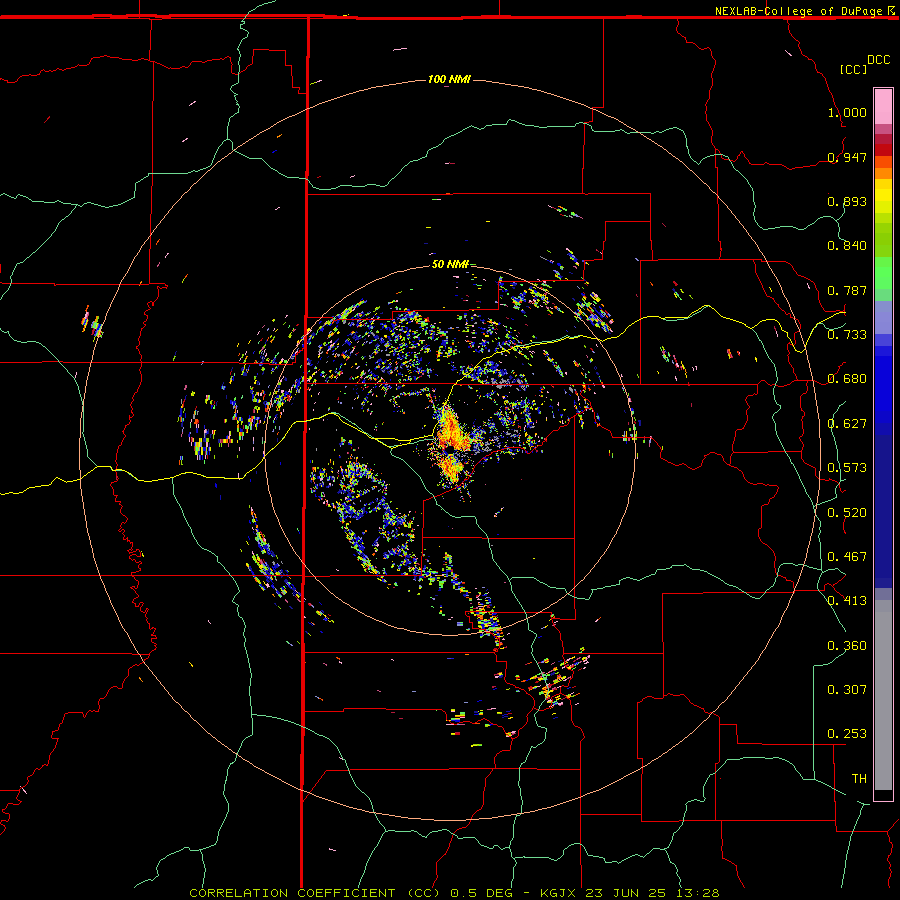Click the 0.520 legend value

[x=847, y=513]
